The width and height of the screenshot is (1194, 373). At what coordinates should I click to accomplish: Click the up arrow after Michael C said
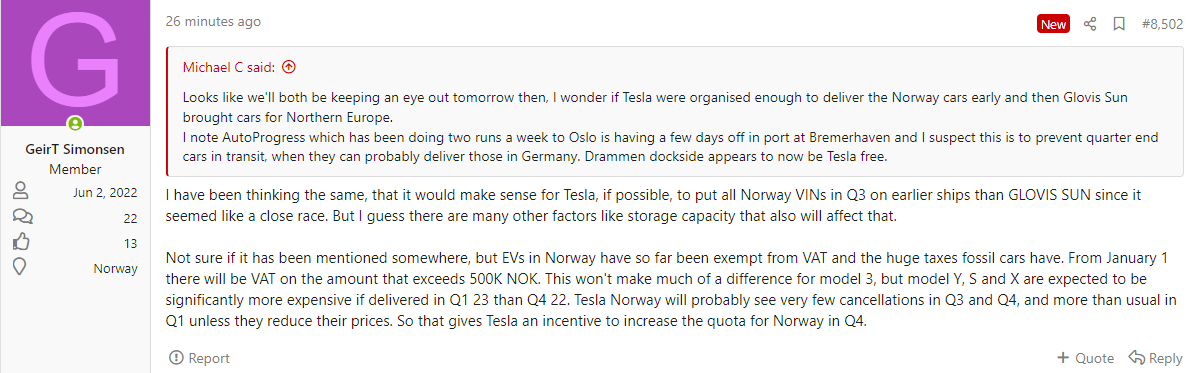click(x=289, y=67)
